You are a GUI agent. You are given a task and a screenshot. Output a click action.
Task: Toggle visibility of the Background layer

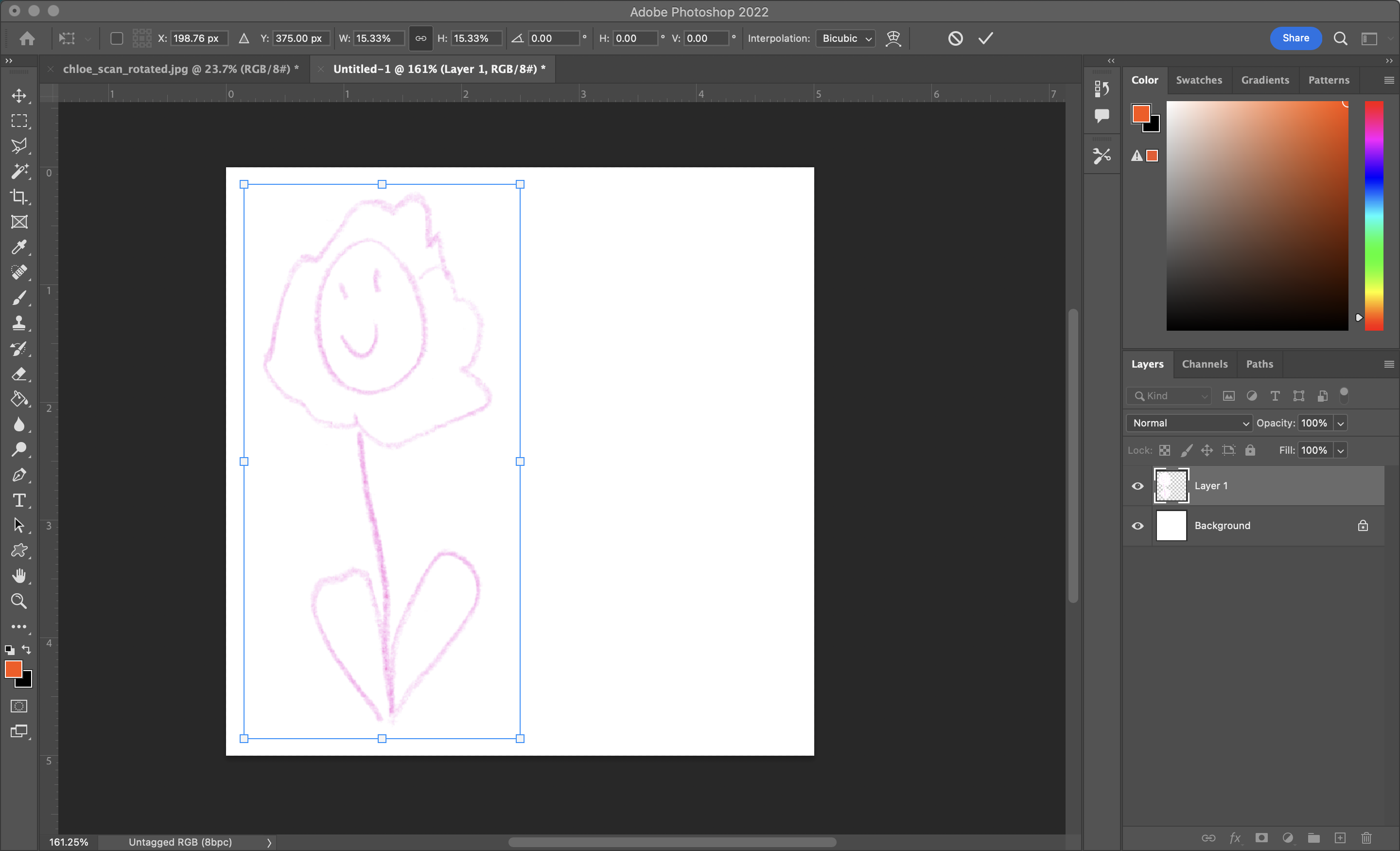point(1138,526)
